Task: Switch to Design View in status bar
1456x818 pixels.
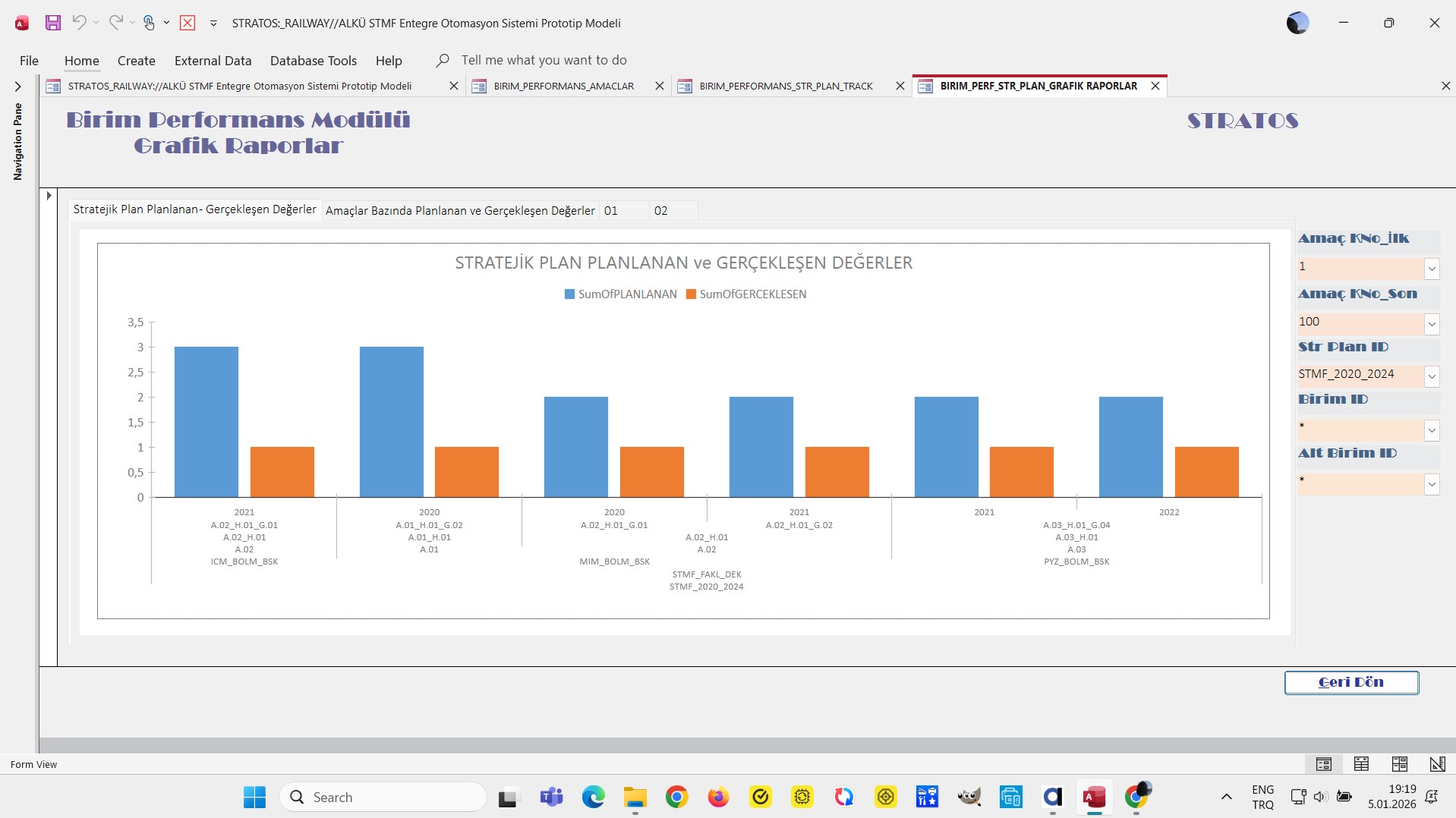Action: pos(1436,764)
